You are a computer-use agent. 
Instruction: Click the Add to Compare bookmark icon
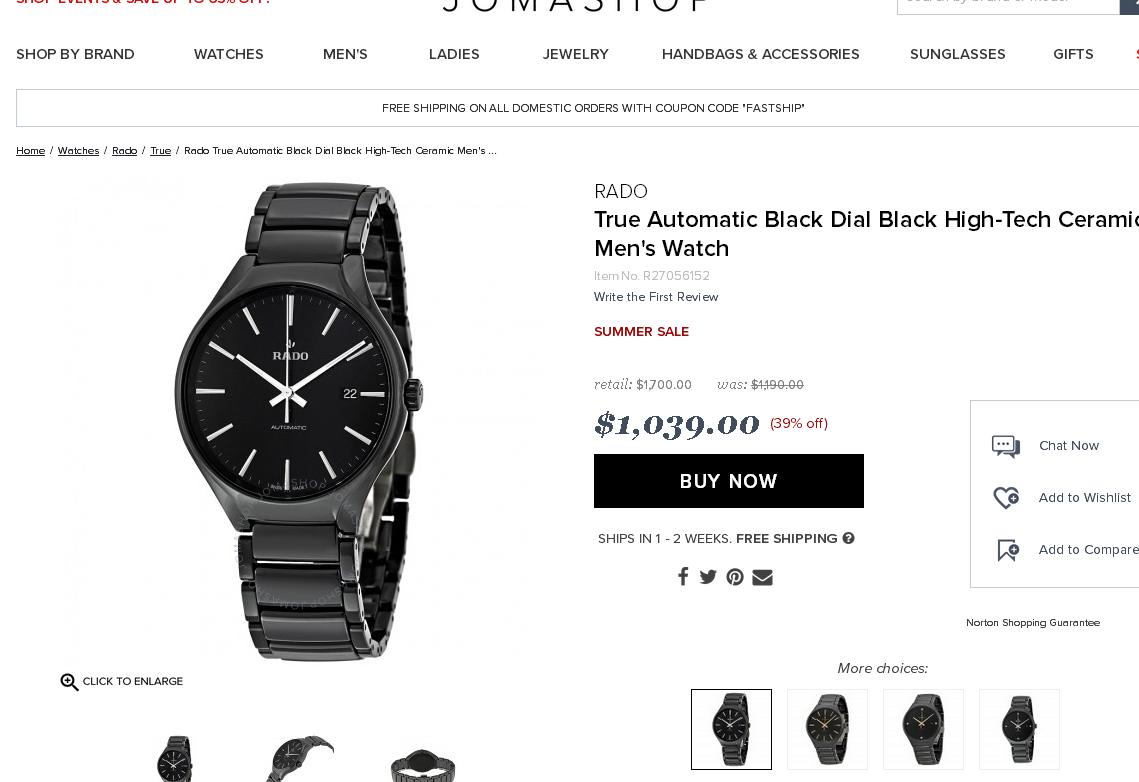pyautogui.click(x=1008, y=550)
